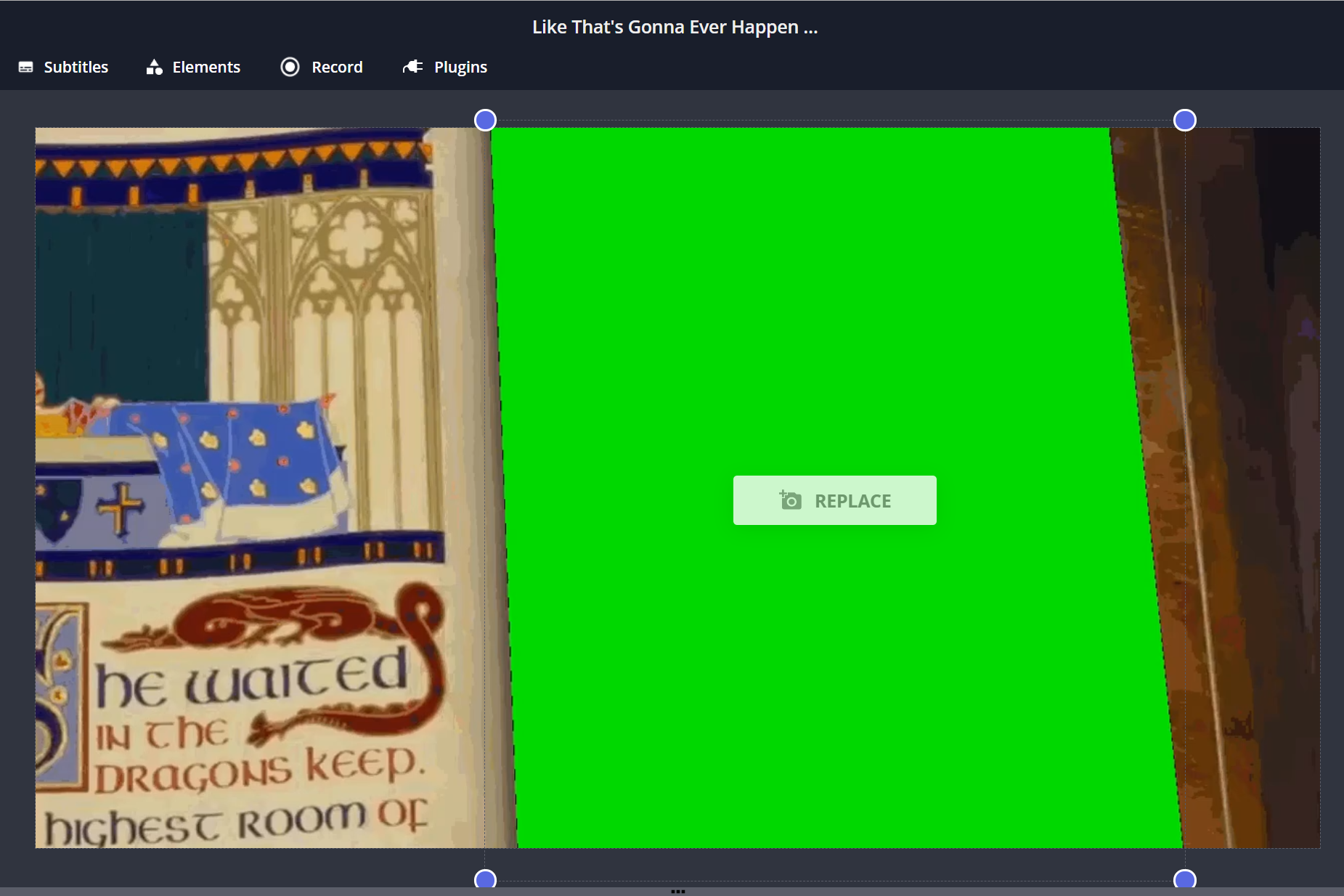Select the Record text label

(x=337, y=68)
